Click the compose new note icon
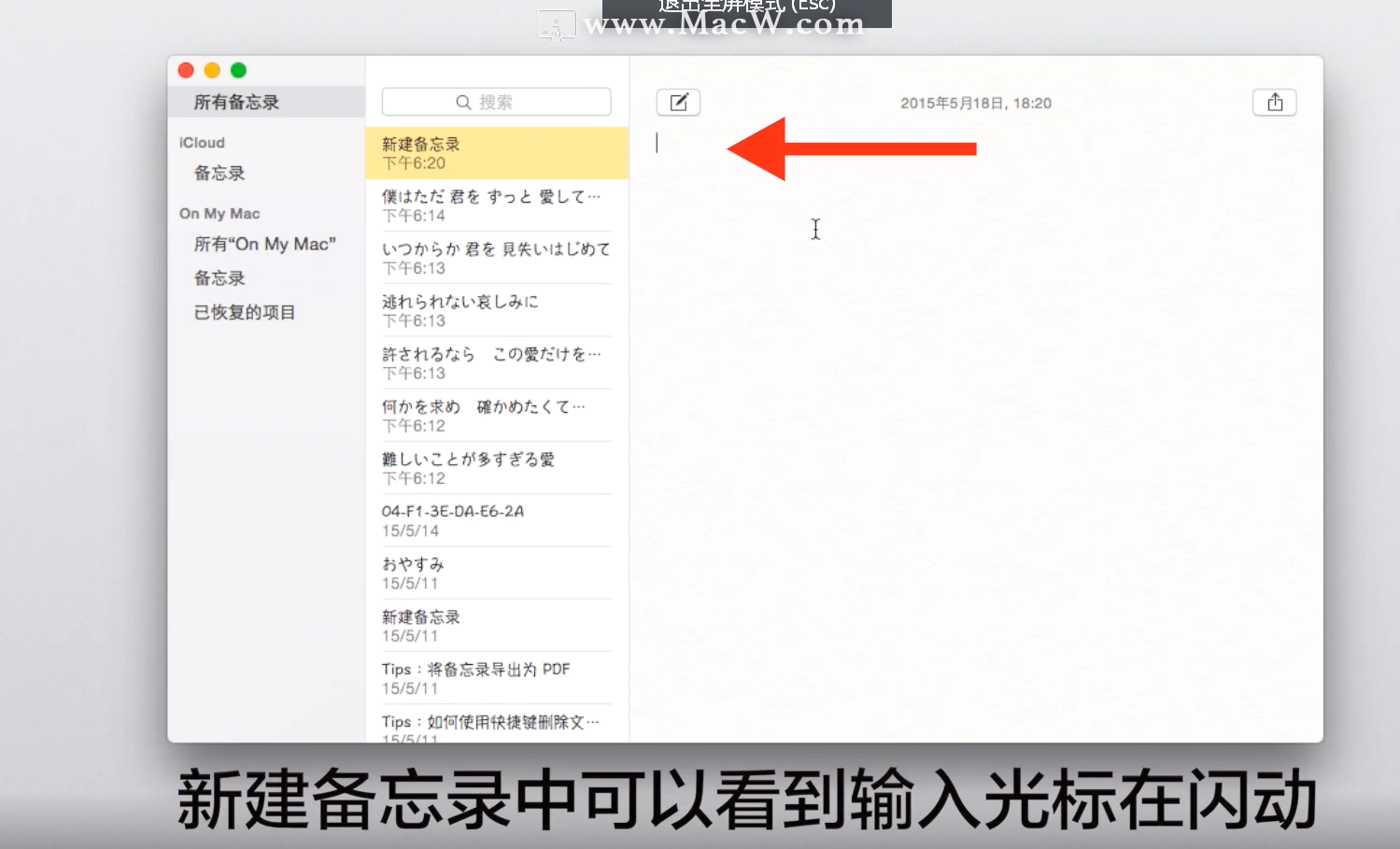This screenshot has width=1400, height=849. pos(678,102)
